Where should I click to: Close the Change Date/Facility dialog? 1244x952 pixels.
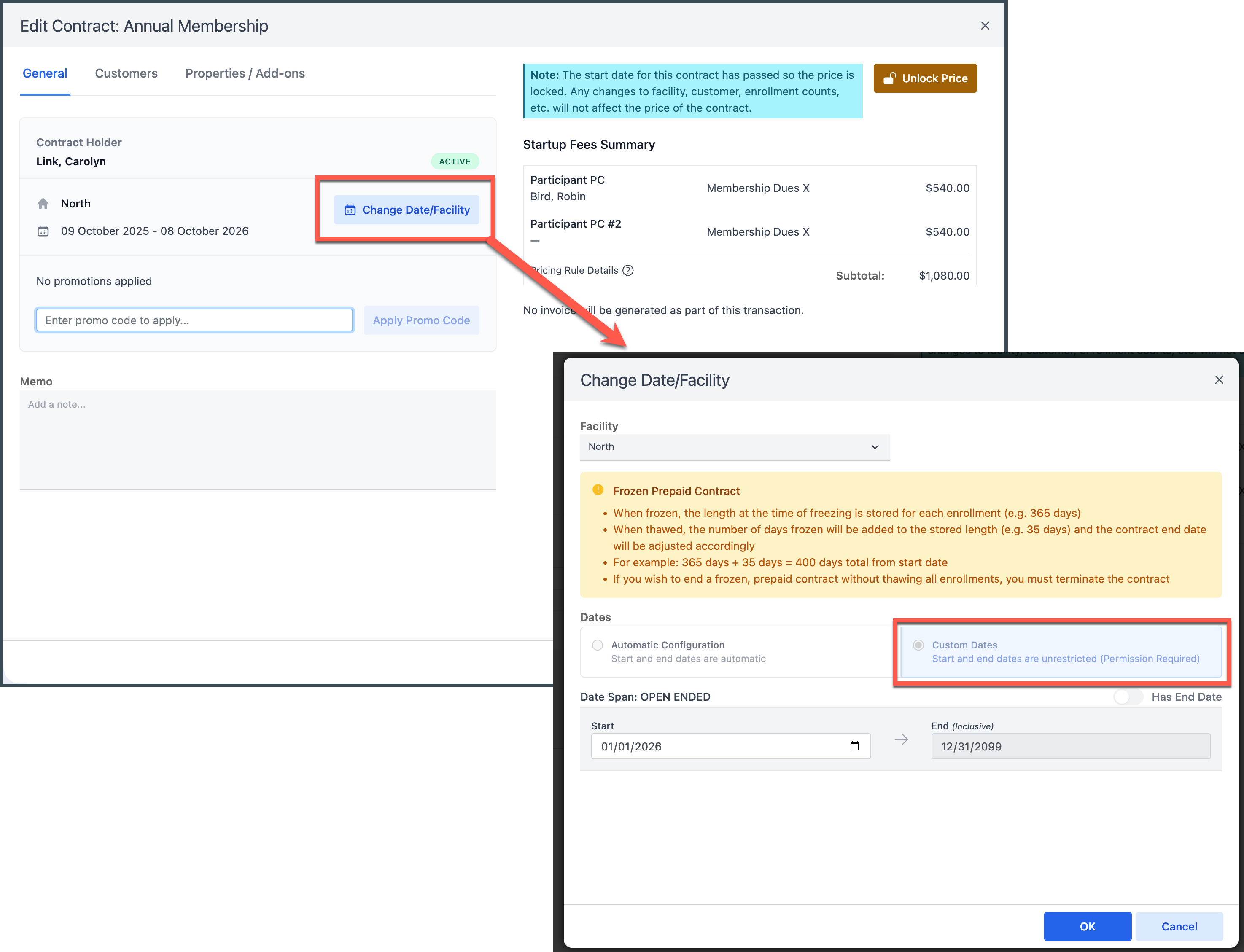(x=1219, y=380)
